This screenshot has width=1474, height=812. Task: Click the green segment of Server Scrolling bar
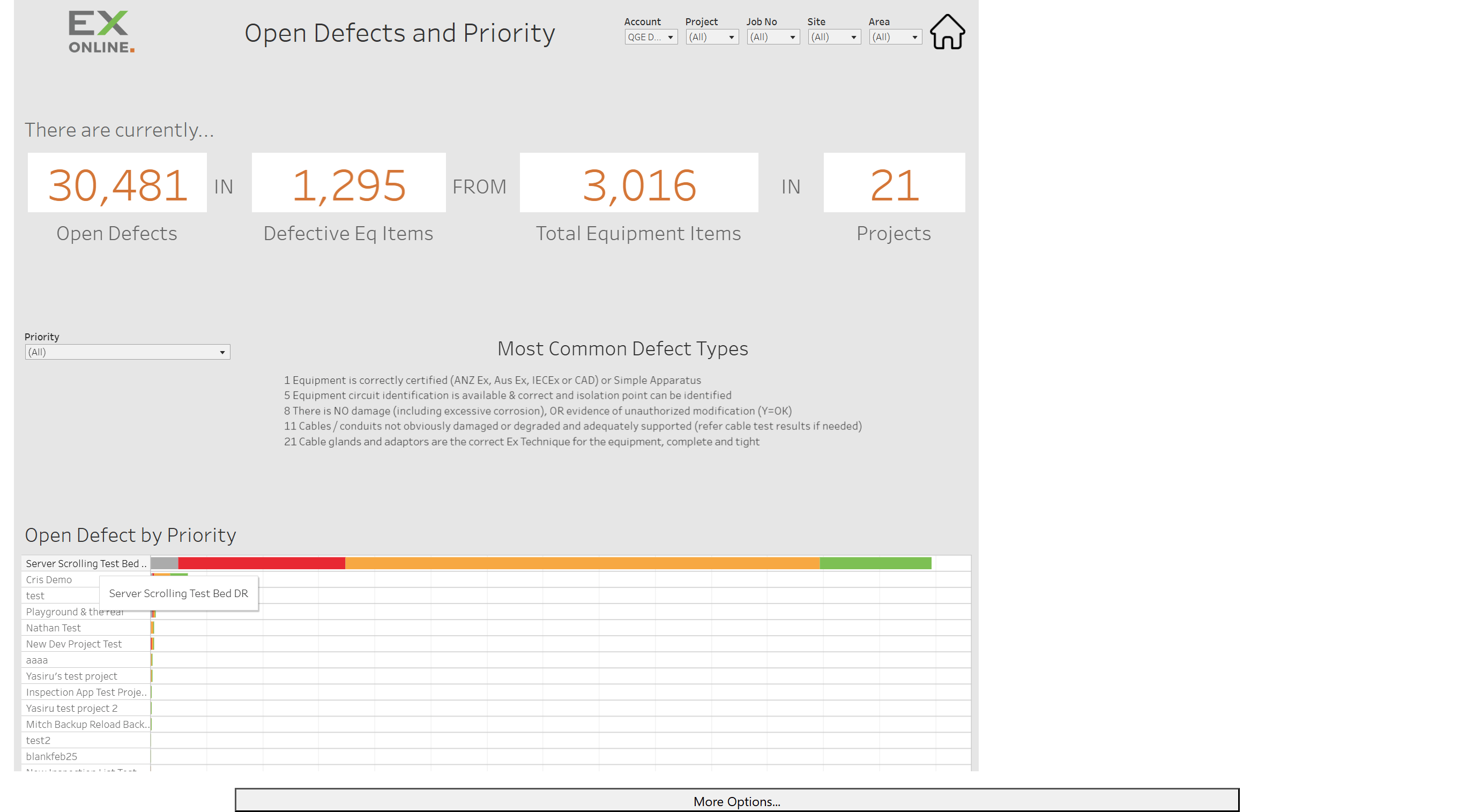(x=875, y=563)
